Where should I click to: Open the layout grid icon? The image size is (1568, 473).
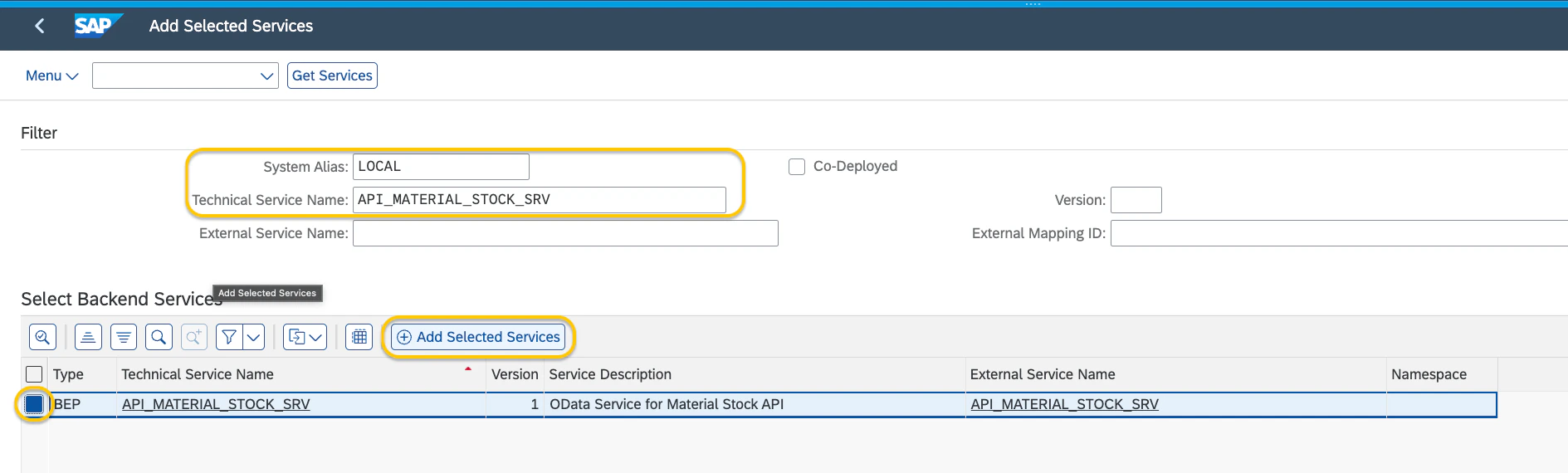359,337
